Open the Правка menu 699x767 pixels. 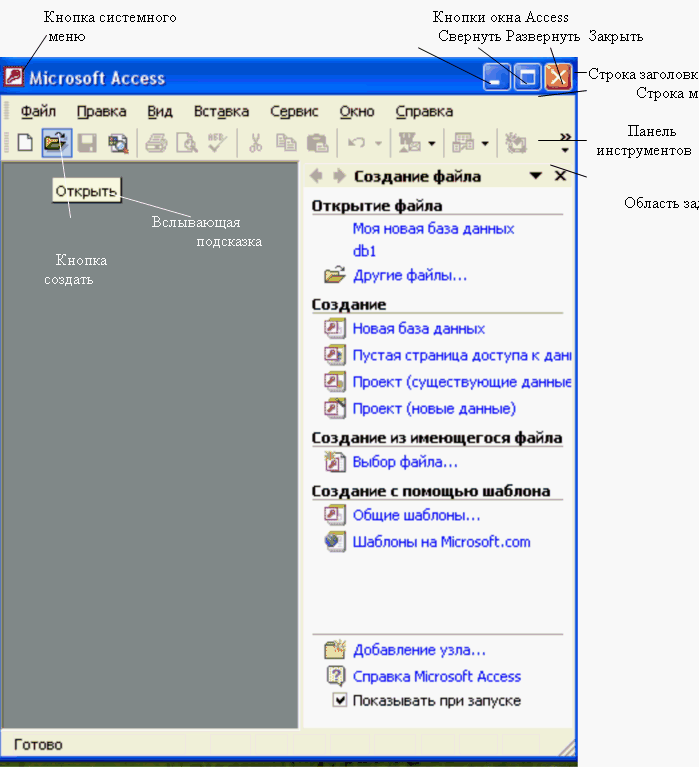101,112
